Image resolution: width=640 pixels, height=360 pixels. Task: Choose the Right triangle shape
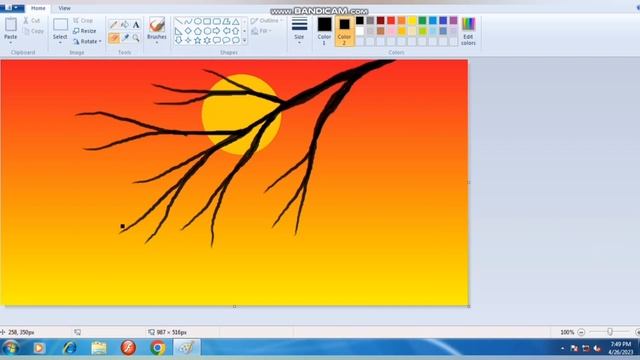point(178,31)
